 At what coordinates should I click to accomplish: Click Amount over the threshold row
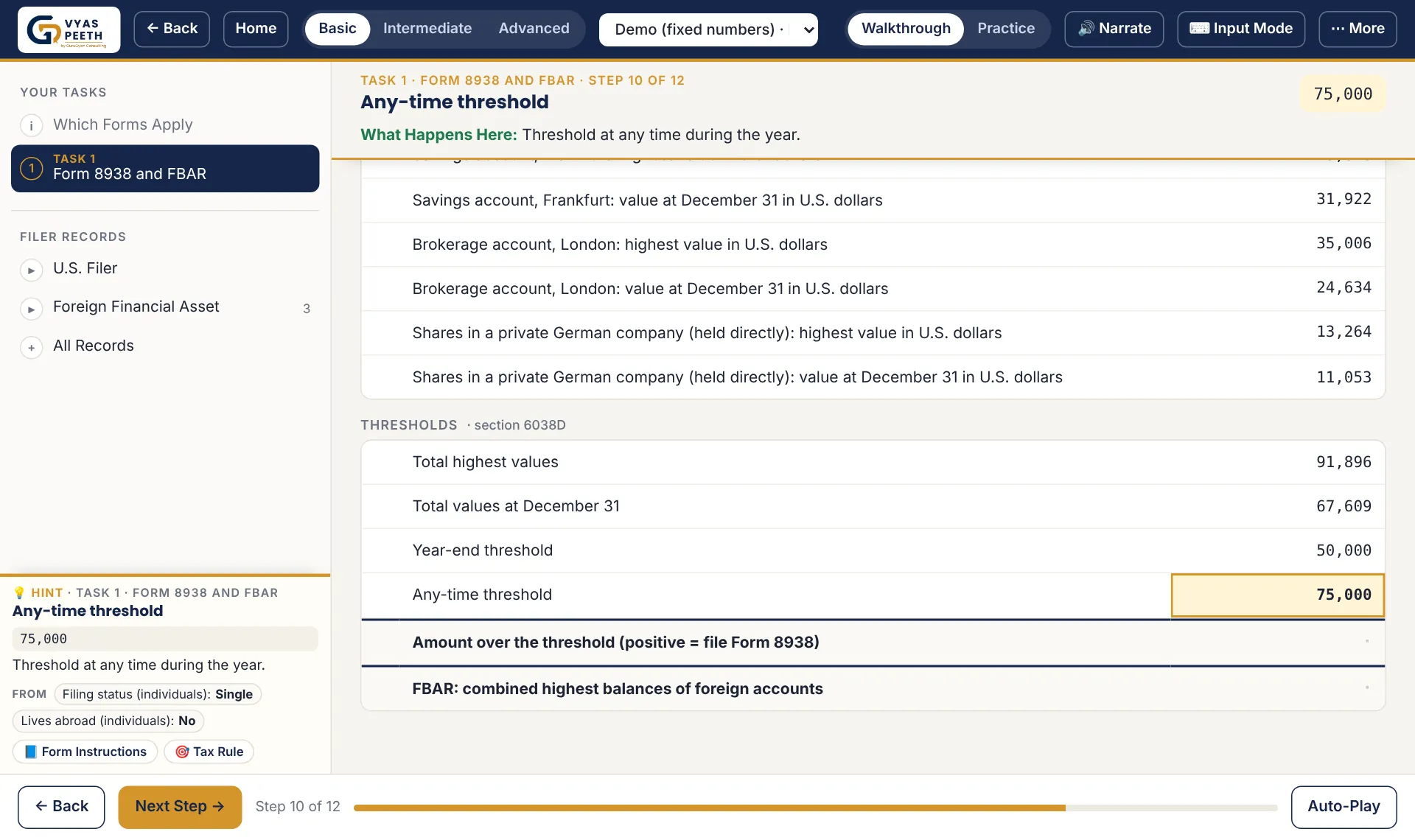tap(873, 643)
